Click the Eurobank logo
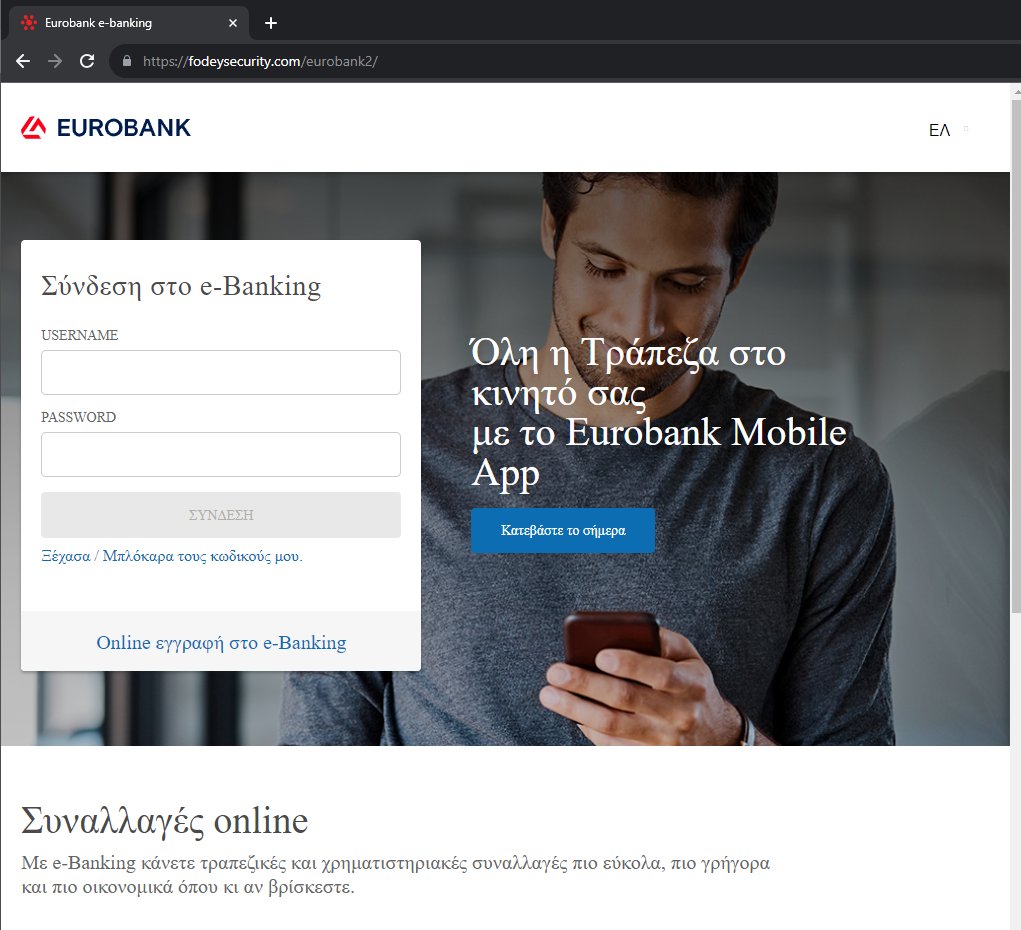1021x930 pixels. click(x=105, y=128)
